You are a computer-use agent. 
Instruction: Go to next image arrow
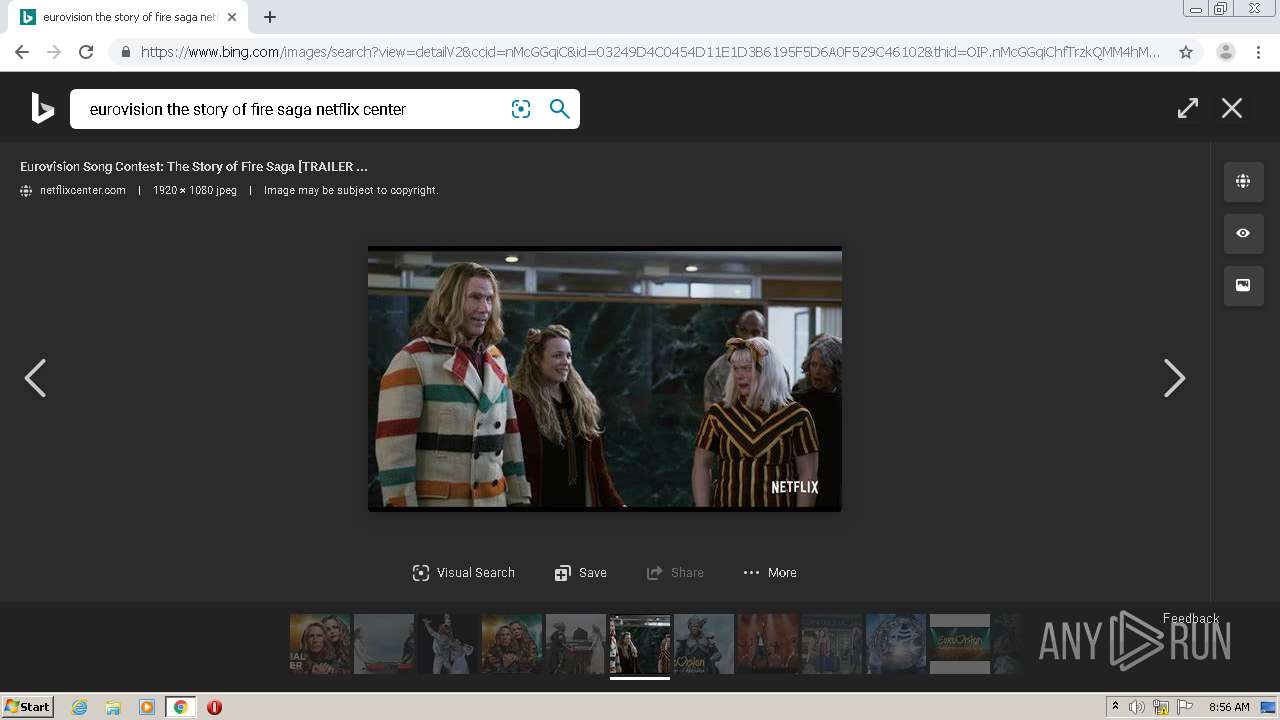point(1175,378)
